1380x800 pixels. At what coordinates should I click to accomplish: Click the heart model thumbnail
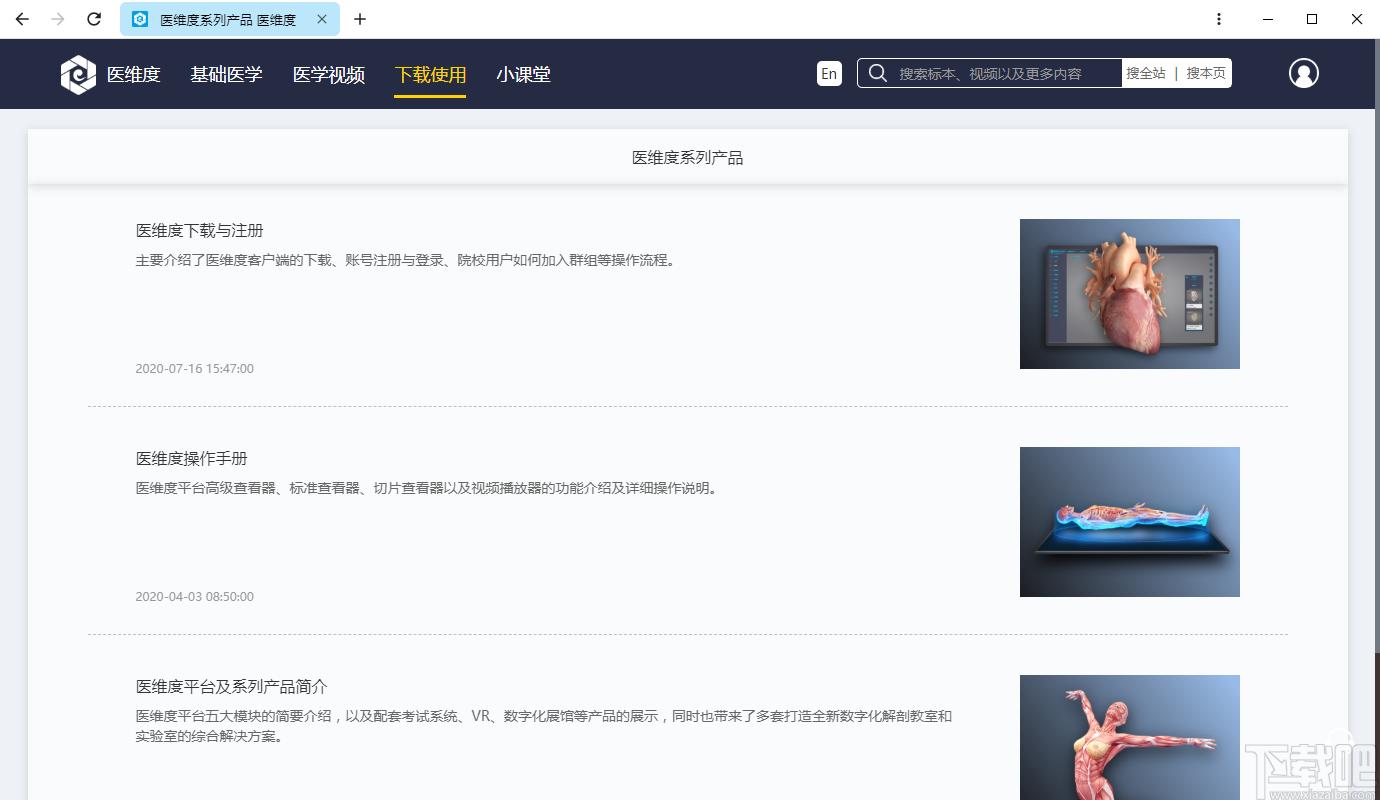tap(1130, 294)
